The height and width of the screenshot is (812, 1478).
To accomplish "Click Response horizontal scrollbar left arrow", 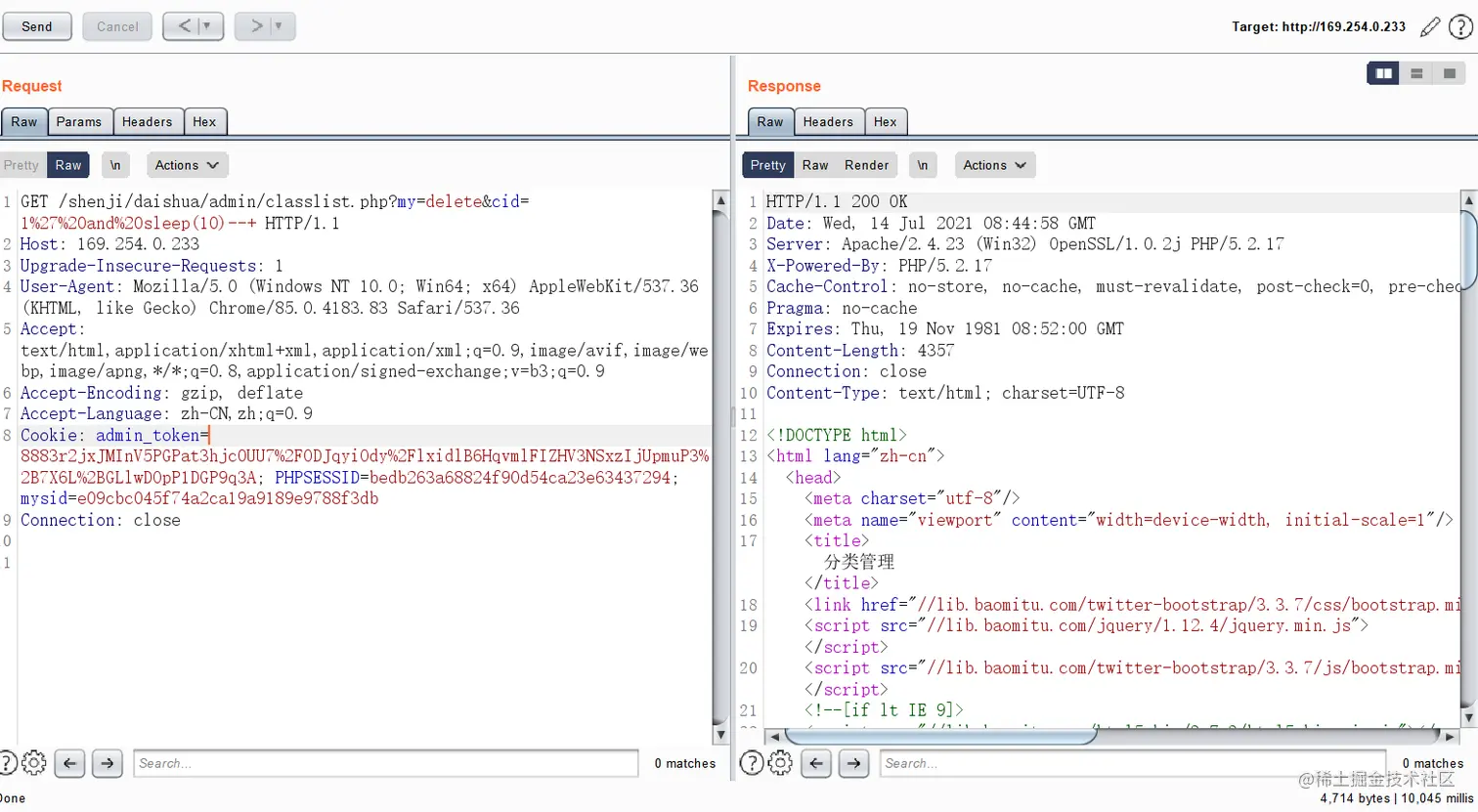I will tap(775, 736).
